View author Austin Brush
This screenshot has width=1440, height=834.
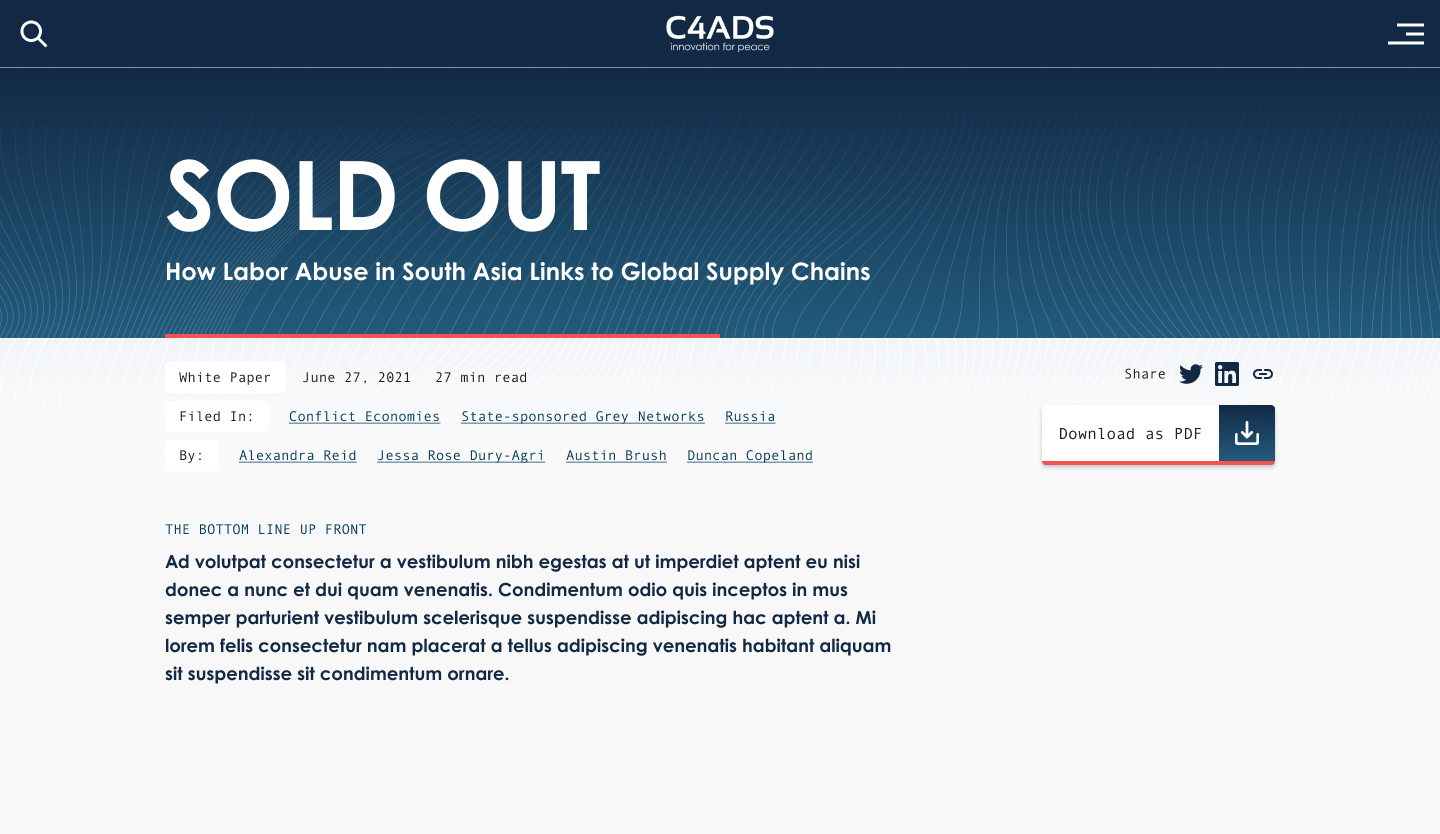[616, 455]
